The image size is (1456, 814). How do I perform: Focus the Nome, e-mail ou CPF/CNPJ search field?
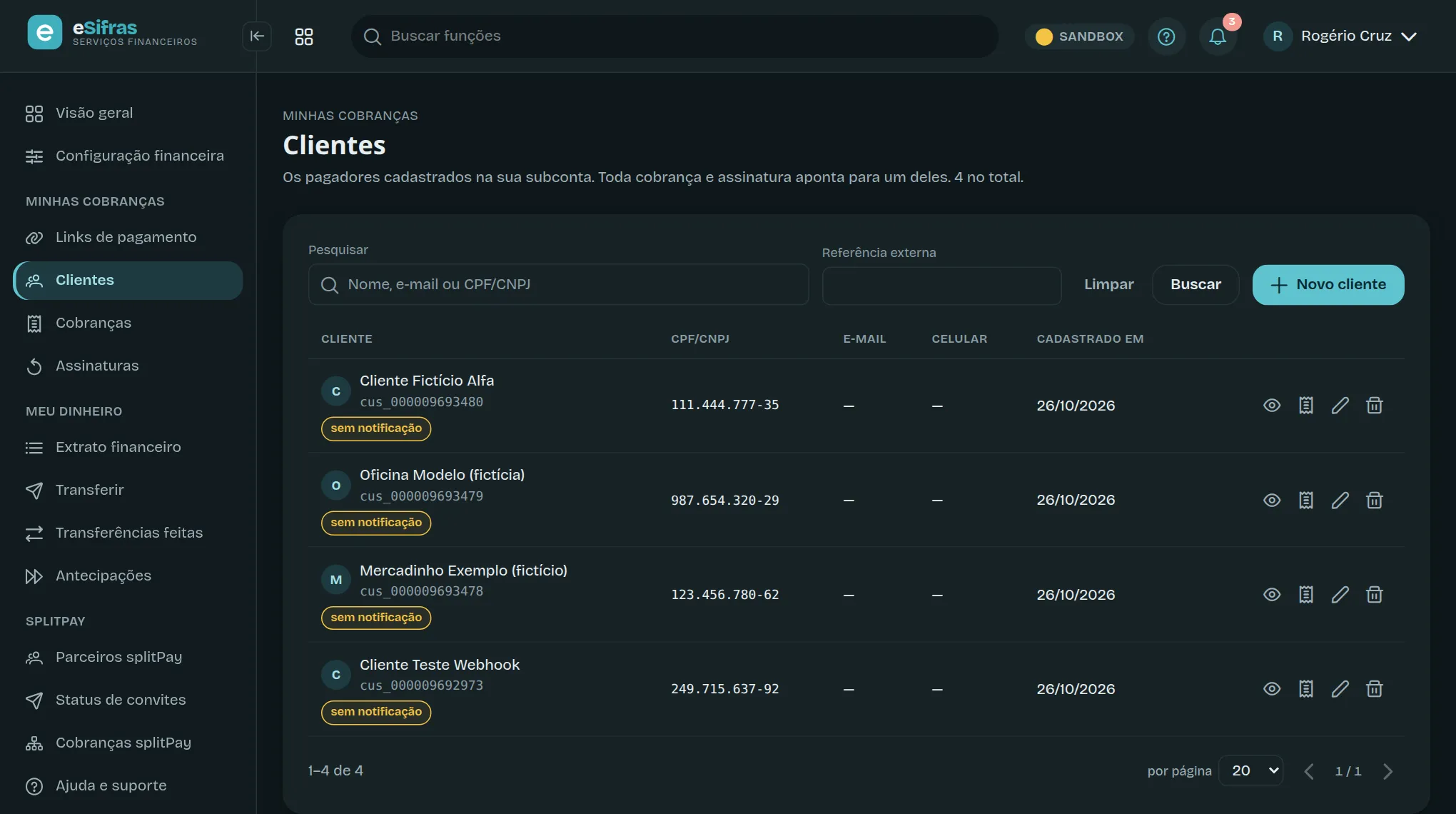[558, 285]
